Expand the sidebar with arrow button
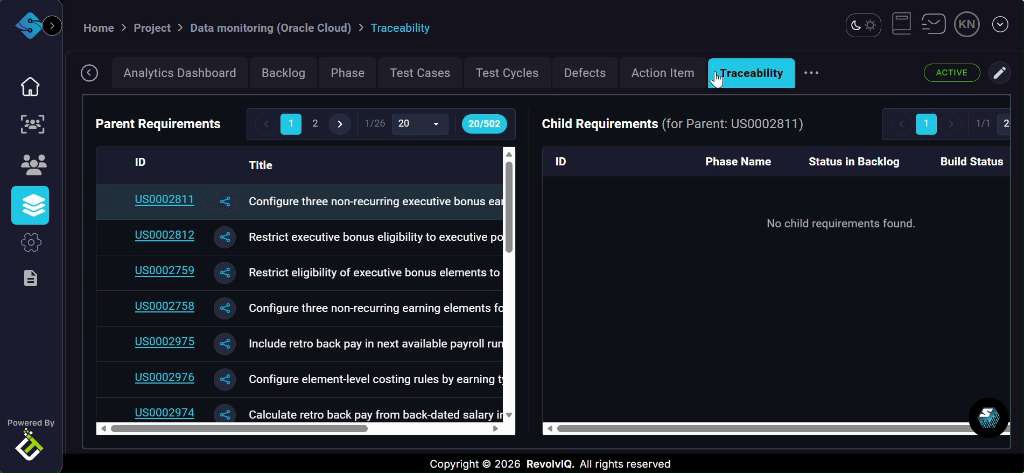 point(52,25)
